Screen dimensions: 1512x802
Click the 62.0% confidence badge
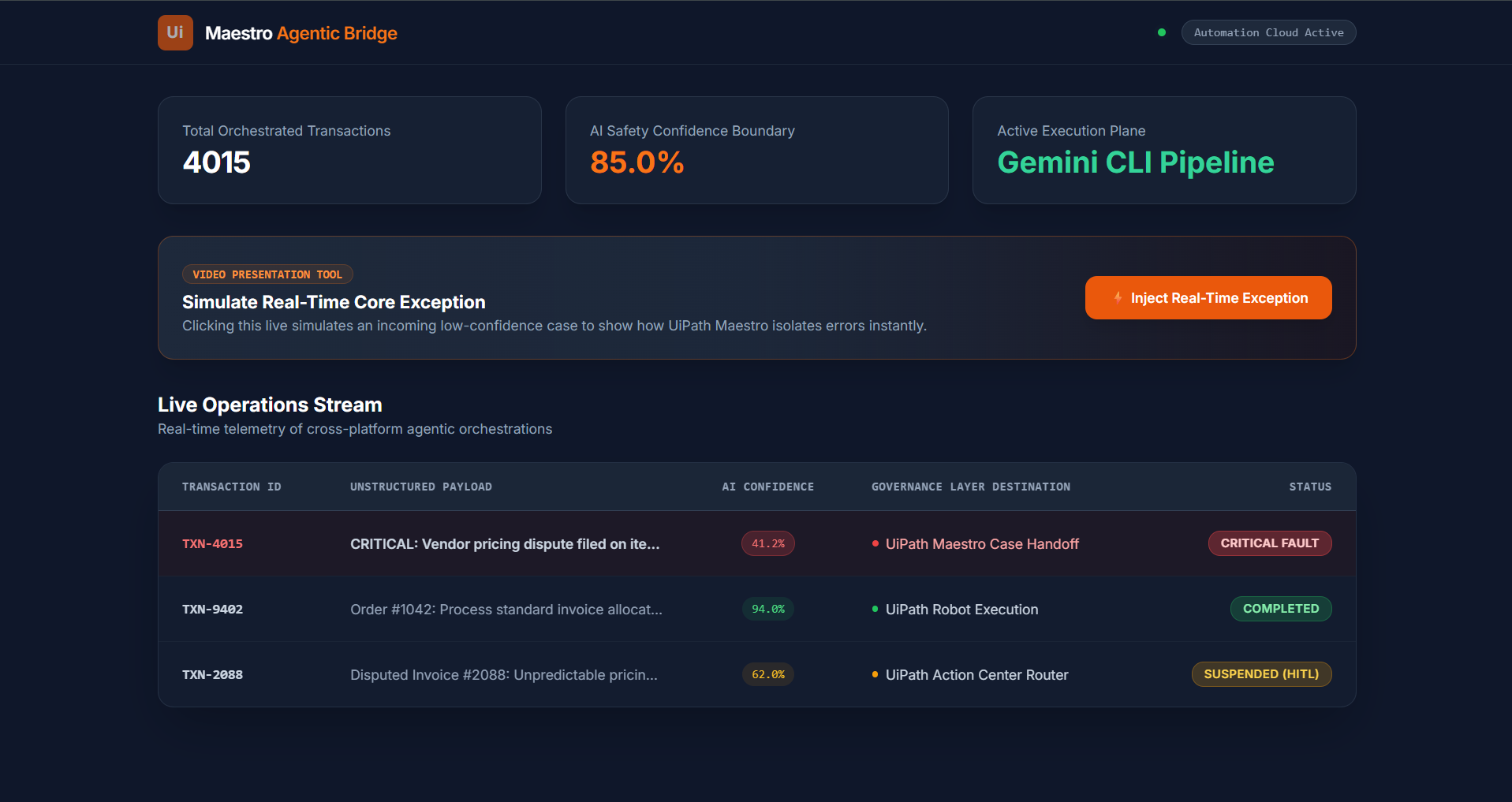(768, 674)
